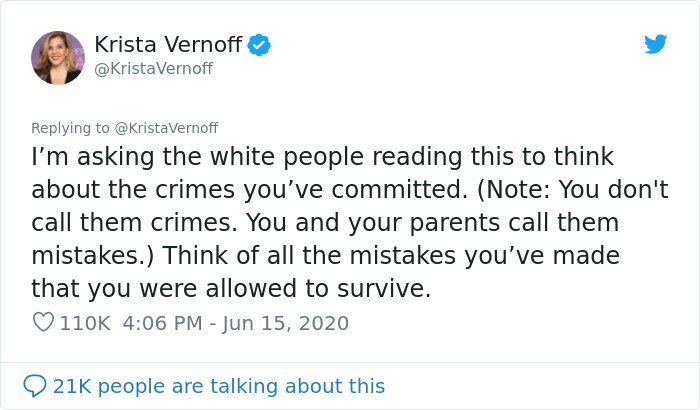Open @KristaVernoff mention in the replying line
Viewport: 700px width, 410px height.
point(166,128)
